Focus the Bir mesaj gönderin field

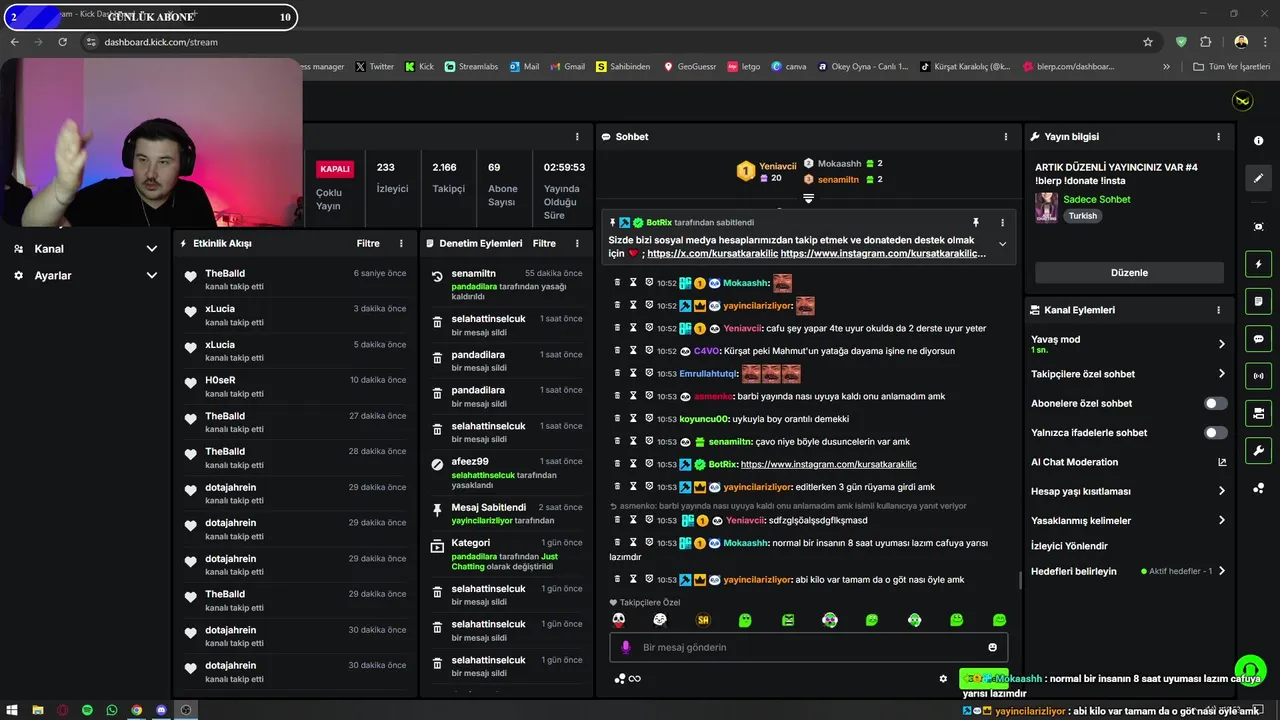click(809, 647)
